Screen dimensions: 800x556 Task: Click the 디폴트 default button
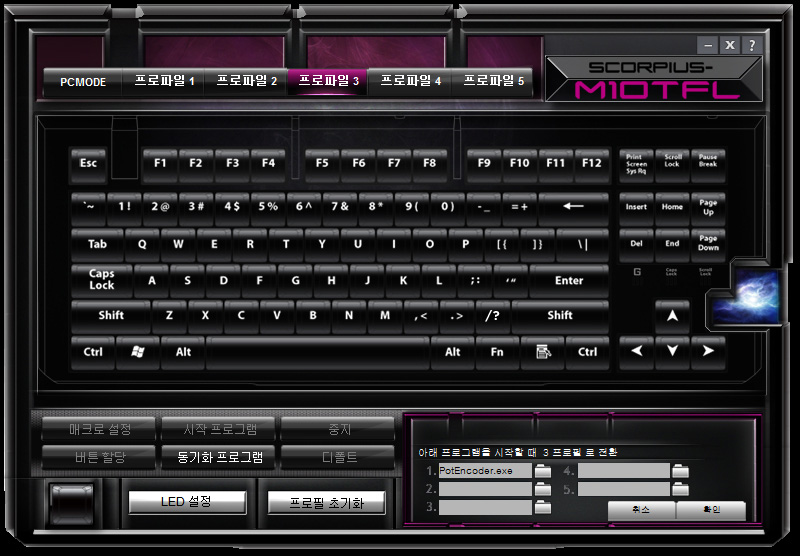pos(339,457)
